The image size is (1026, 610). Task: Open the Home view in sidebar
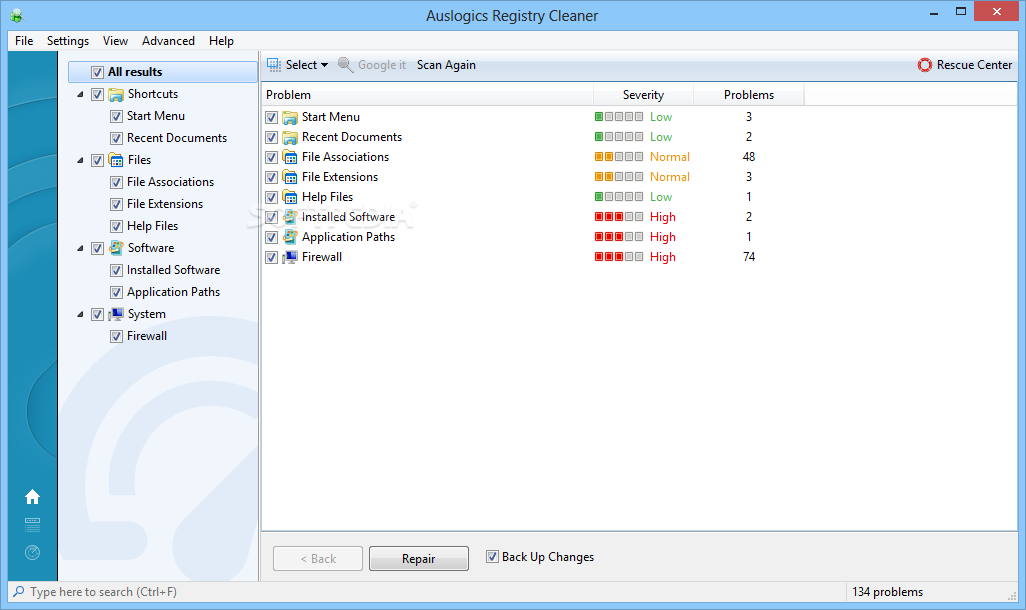coord(32,497)
